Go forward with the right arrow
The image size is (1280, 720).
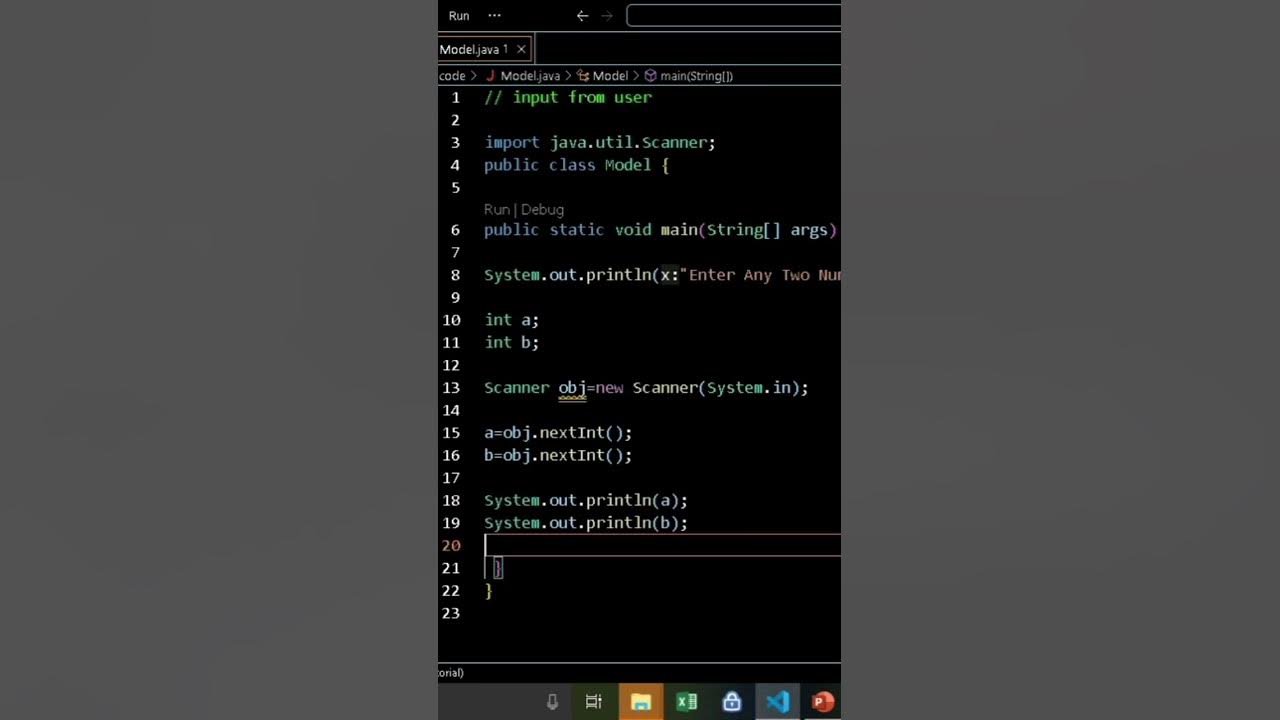click(607, 15)
